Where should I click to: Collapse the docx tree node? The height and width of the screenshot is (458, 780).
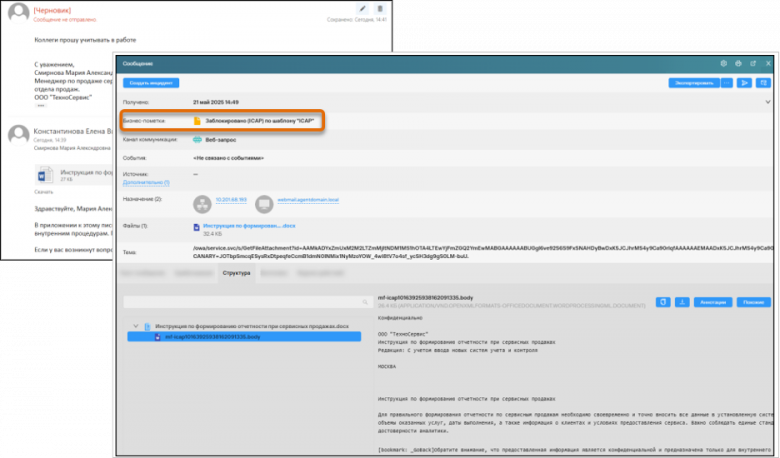pyautogui.click(x=136, y=326)
